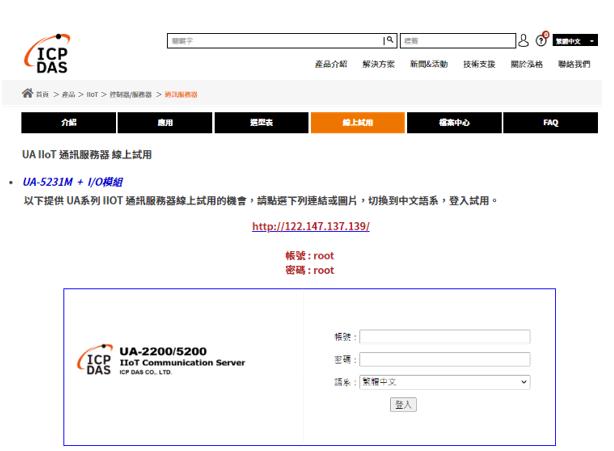Screen dimensions: 614x451
Task: Expand the 語系 language select box
Action: 444,382
